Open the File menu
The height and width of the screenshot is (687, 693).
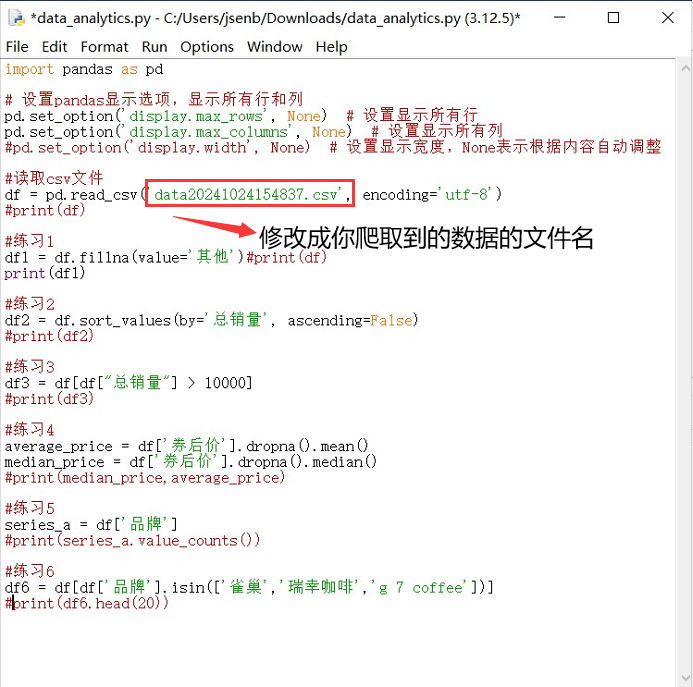pyautogui.click(x=17, y=47)
